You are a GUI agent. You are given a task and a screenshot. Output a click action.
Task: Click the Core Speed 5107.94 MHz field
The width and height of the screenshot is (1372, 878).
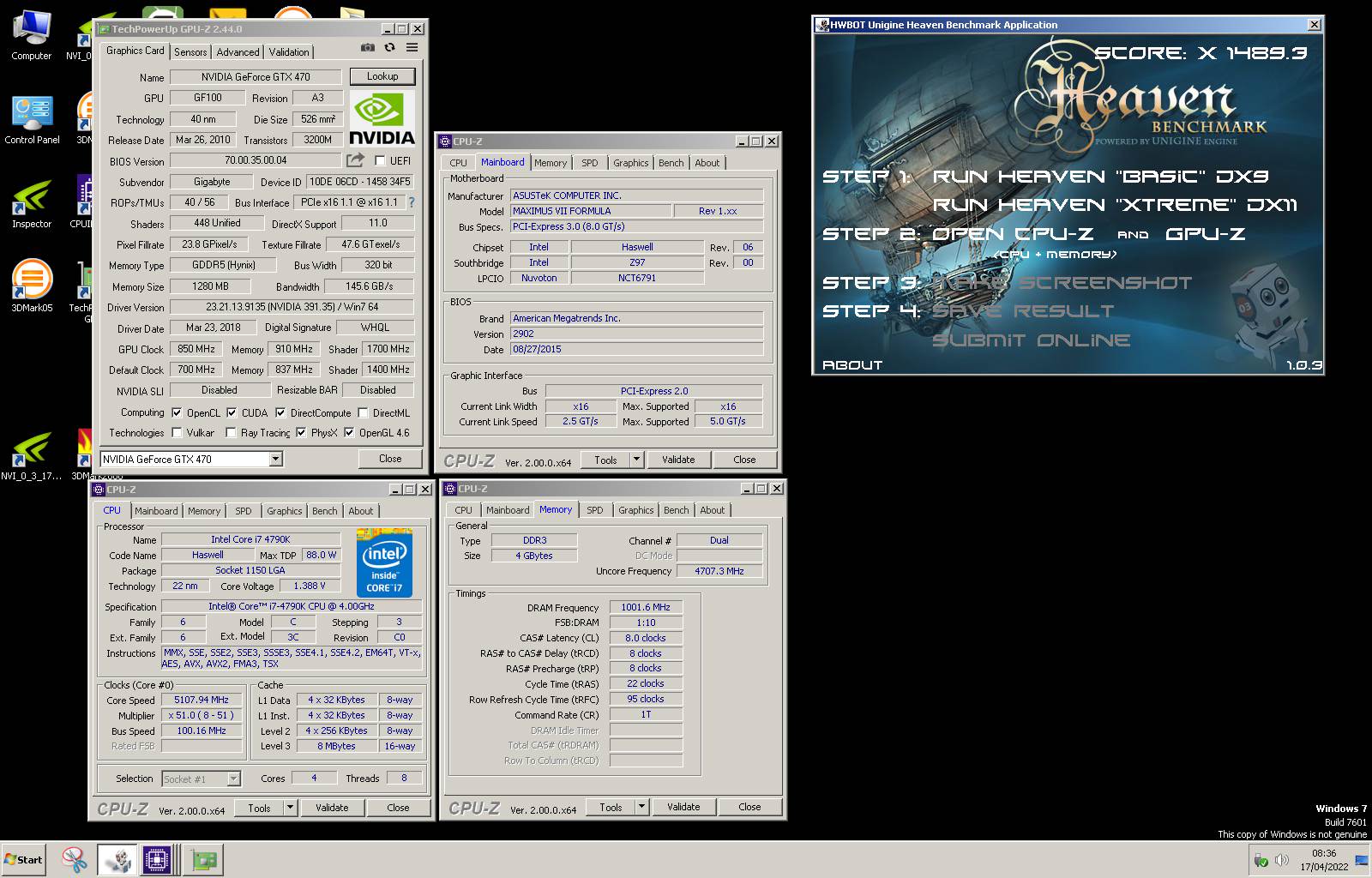pos(201,700)
